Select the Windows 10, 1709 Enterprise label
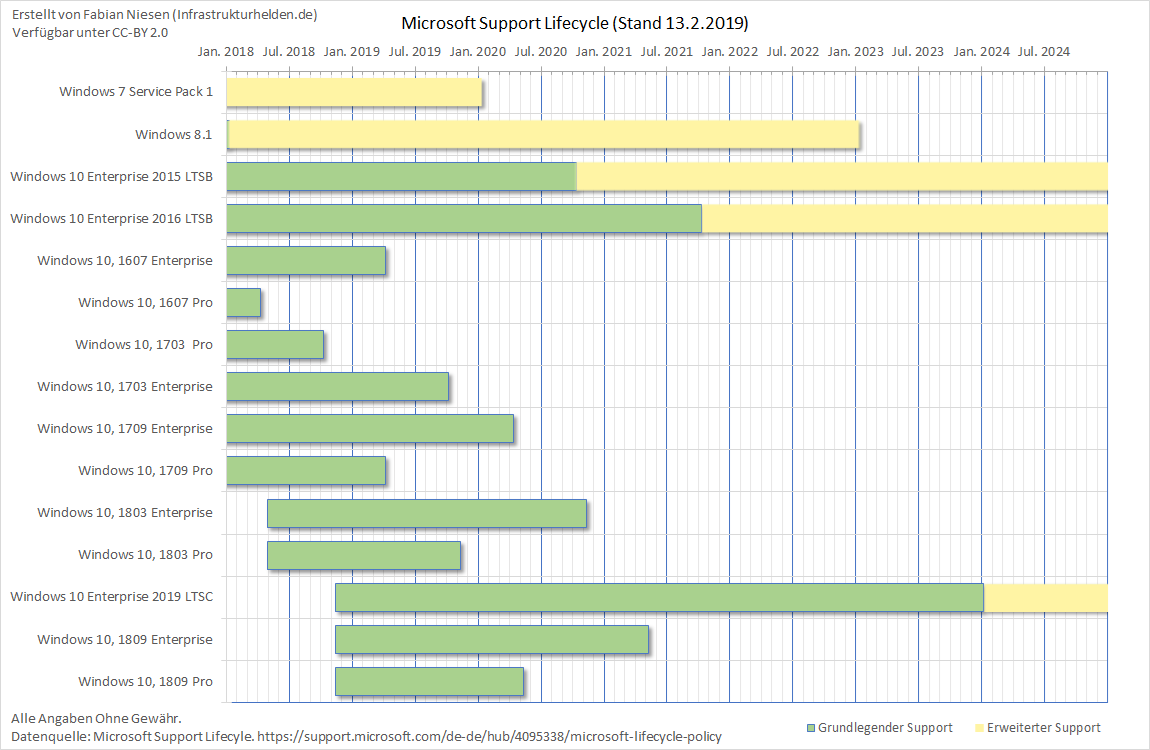The width and height of the screenshot is (1150, 750). pos(125,428)
